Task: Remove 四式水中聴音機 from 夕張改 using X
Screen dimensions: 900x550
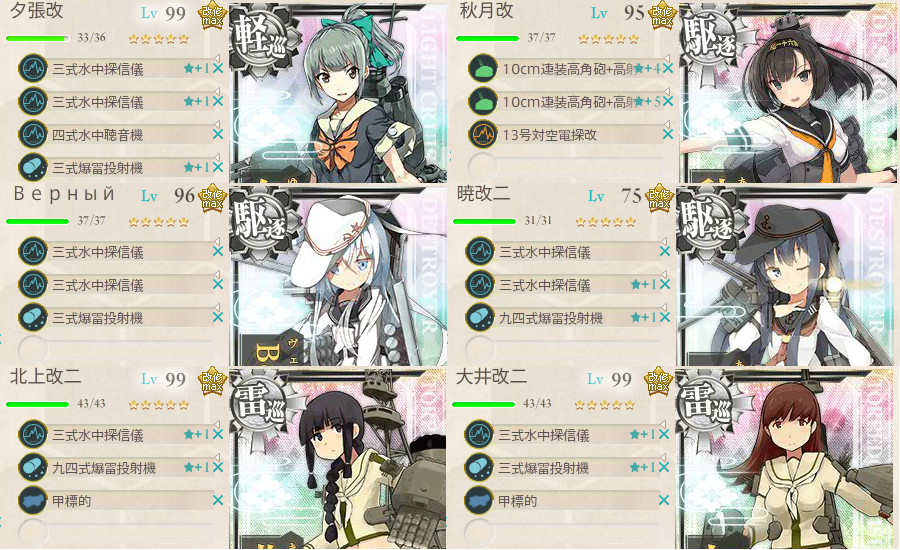Action: point(218,134)
